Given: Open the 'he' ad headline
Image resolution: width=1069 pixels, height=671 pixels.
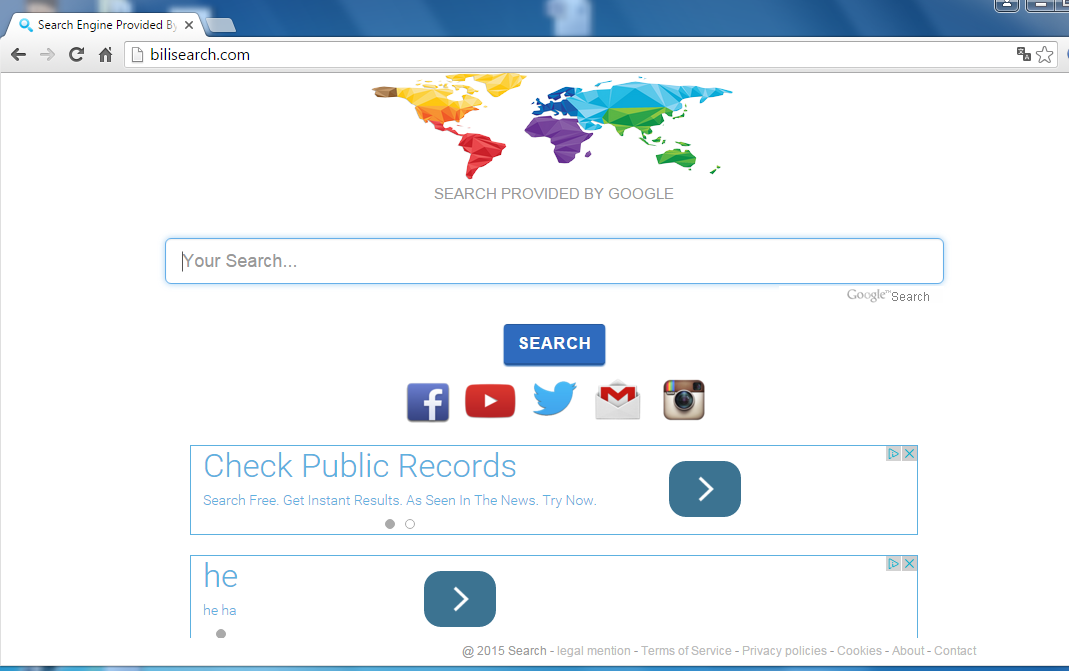Looking at the screenshot, I should tap(221, 576).
